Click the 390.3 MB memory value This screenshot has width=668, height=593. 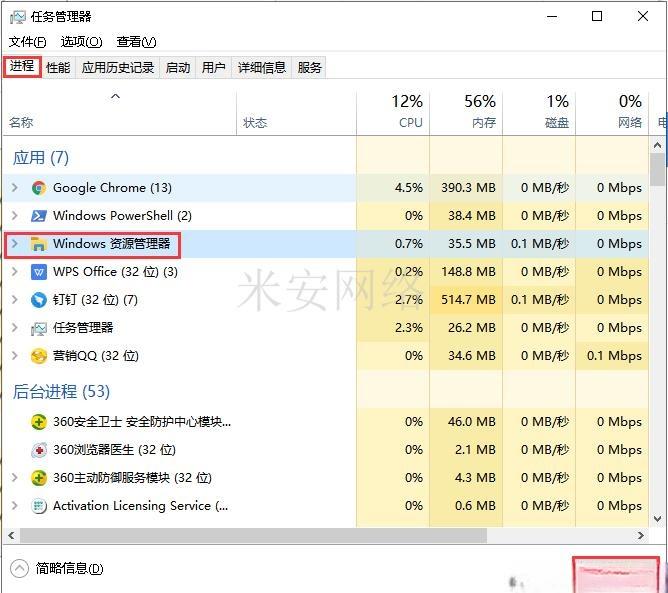468,188
